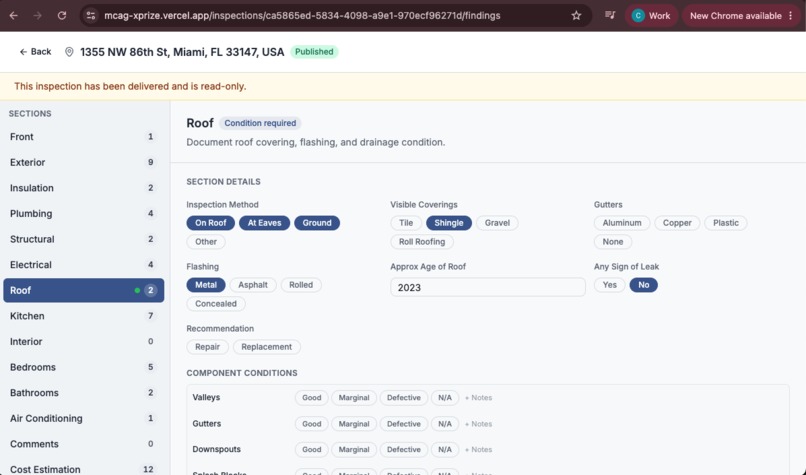Mark Downspouts as Marginal
Screen dimensions: 806x475
point(354,449)
